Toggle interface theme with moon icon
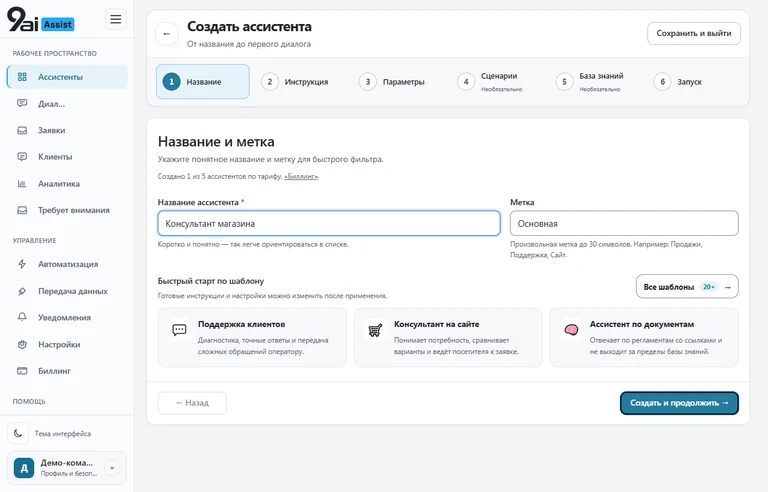The width and height of the screenshot is (768, 492). (18, 433)
